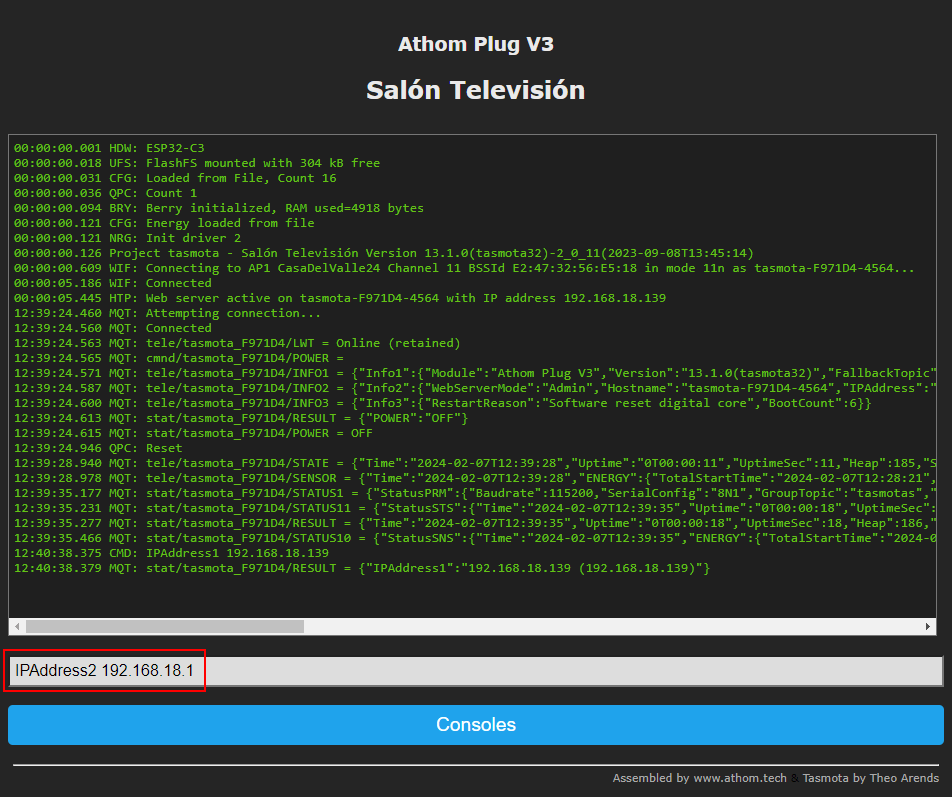Screen dimensions: 952x797
Task: Click the MQT Attempting connection log line
Action: (x=167, y=313)
